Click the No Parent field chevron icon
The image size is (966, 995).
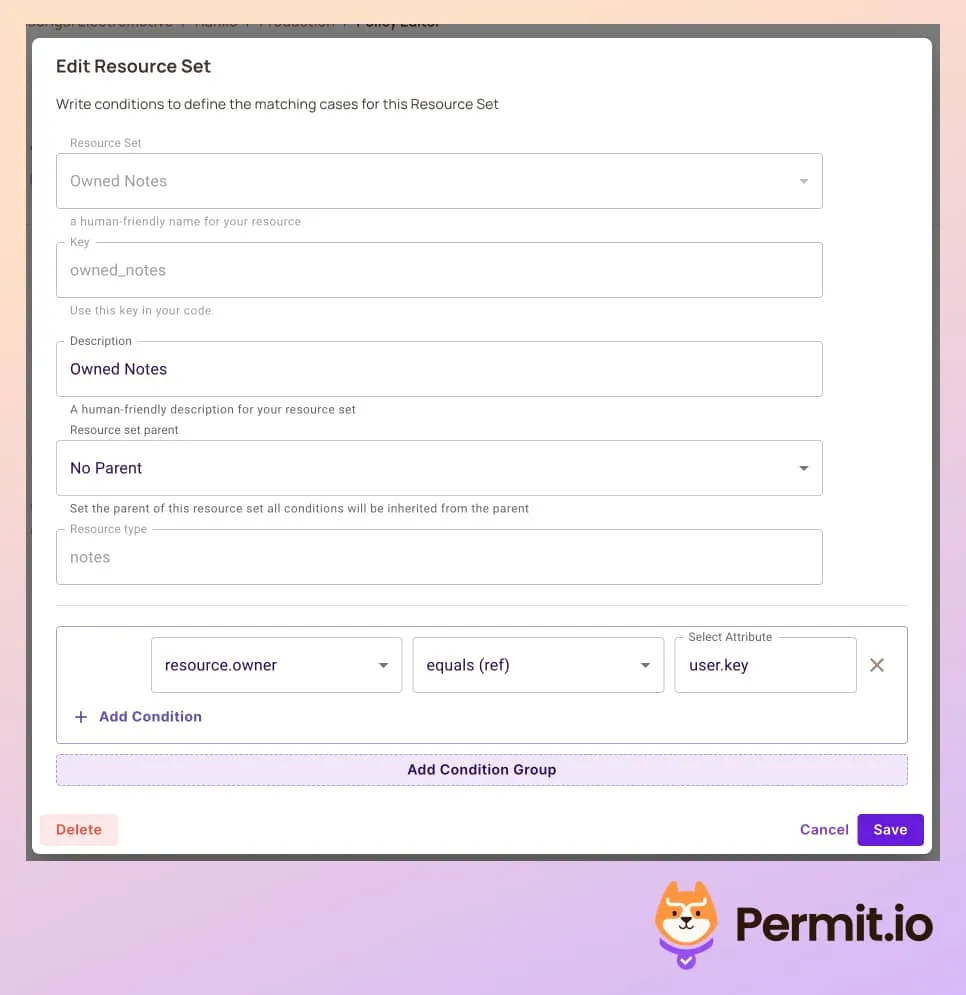pos(803,467)
